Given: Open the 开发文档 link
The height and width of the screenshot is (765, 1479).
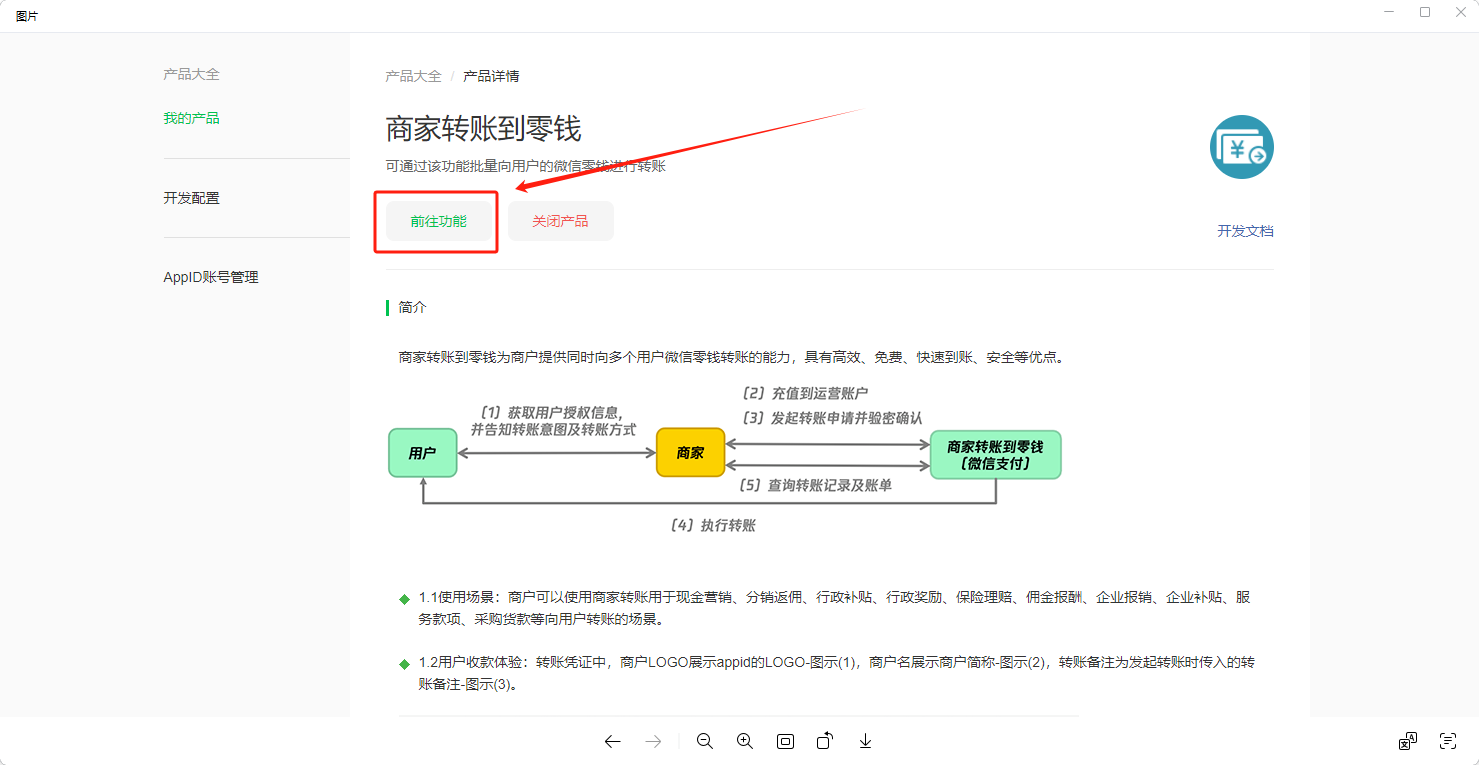Looking at the screenshot, I should pyautogui.click(x=1245, y=231).
